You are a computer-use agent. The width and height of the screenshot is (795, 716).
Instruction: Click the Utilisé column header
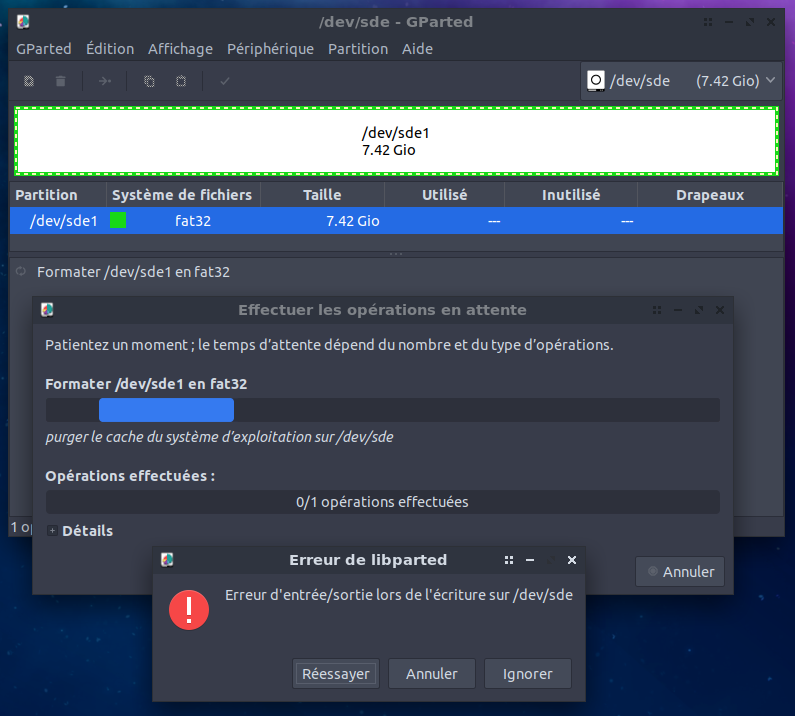coord(445,195)
